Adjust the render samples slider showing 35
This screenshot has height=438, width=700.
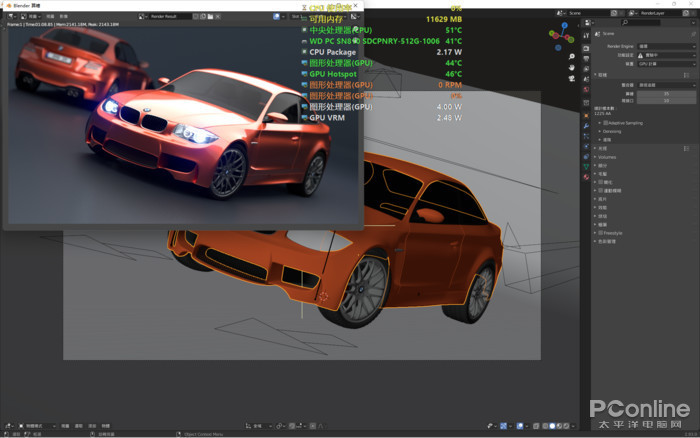tap(667, 94)
